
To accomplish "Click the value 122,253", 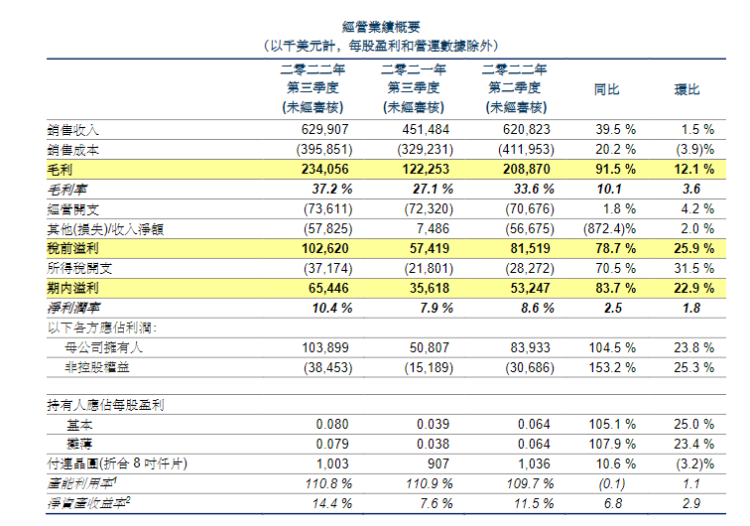I will coord(426,169).
